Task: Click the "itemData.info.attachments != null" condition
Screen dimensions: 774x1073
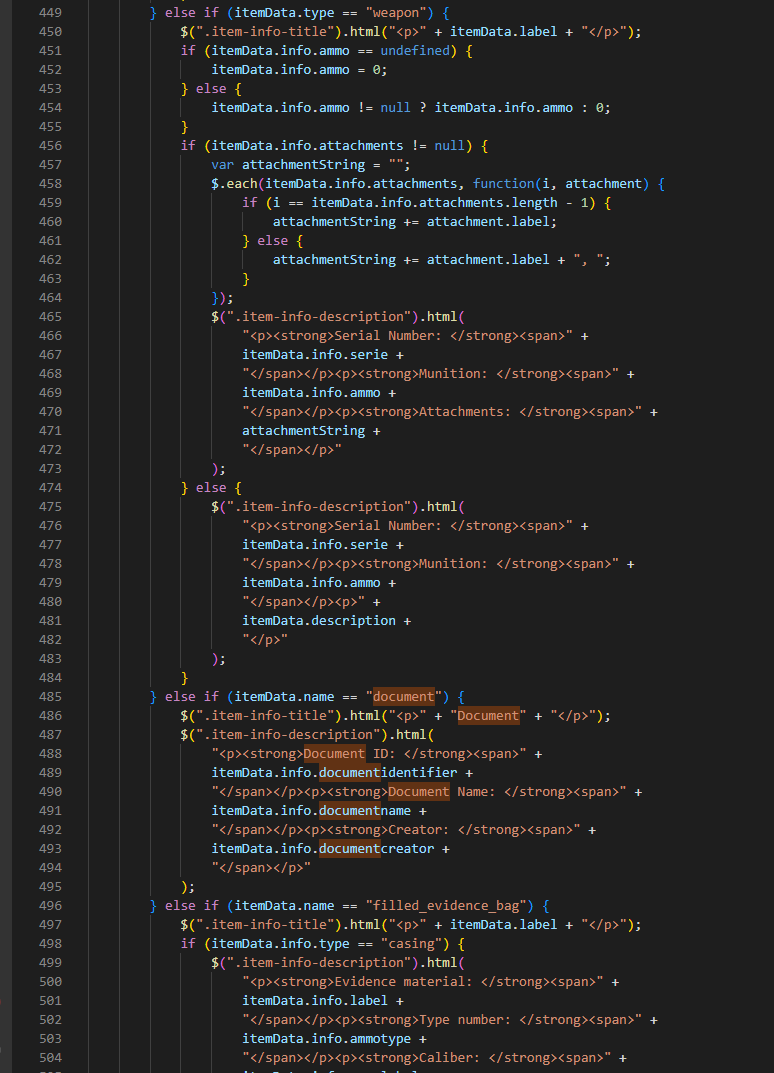Action: [x=338, y=146]
